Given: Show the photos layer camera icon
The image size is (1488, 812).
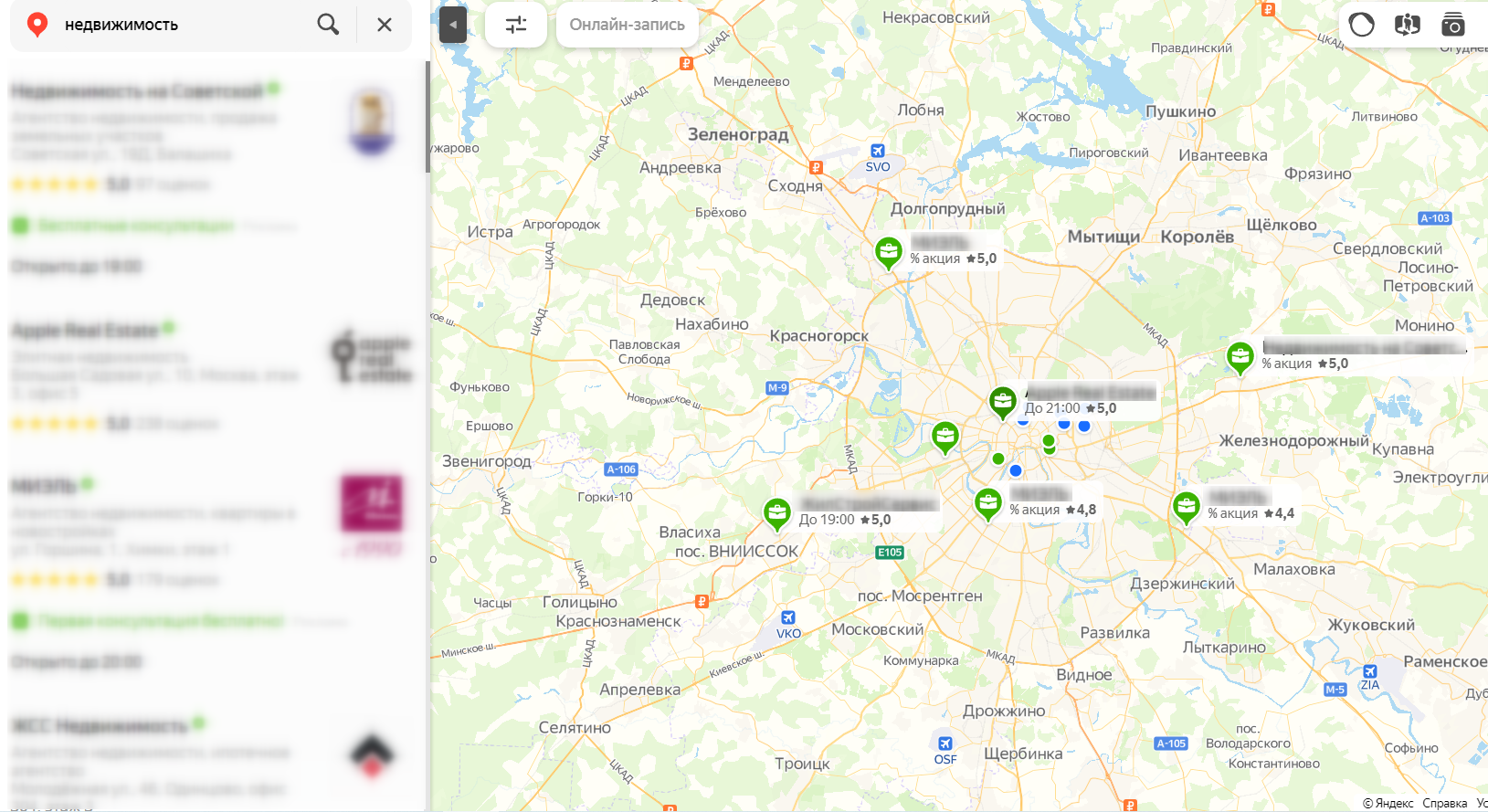Looking at the screenshot, I should tap(1452, 25).
